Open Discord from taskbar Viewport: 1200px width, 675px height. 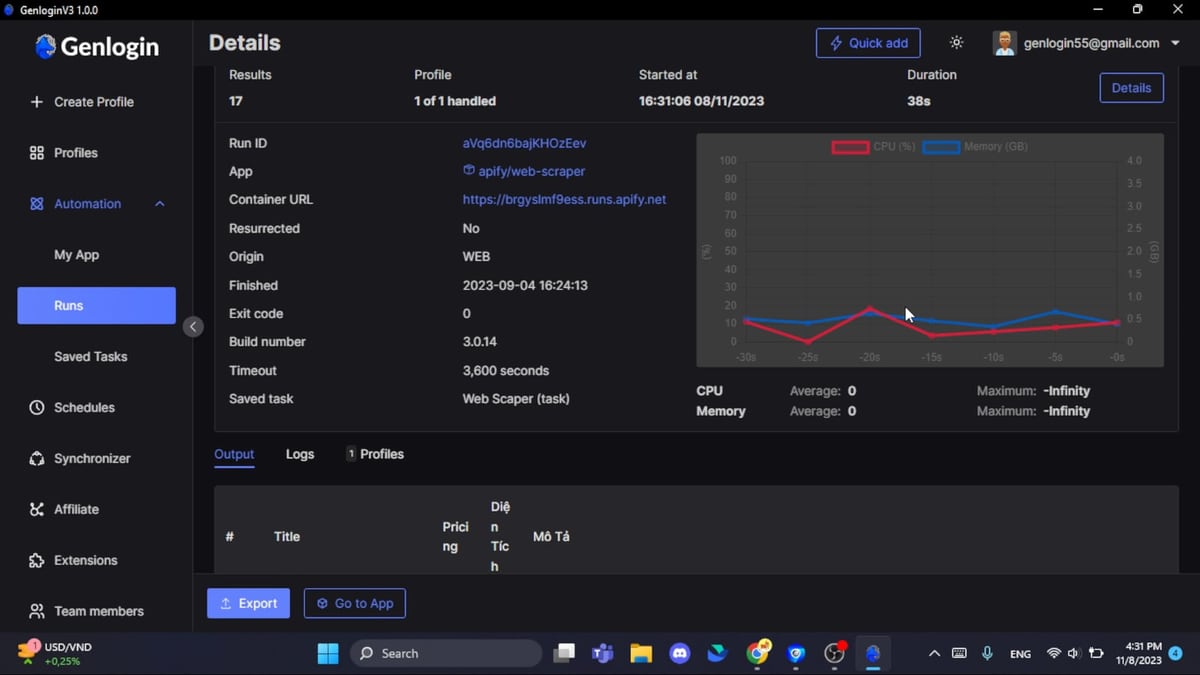pos(680,654)
